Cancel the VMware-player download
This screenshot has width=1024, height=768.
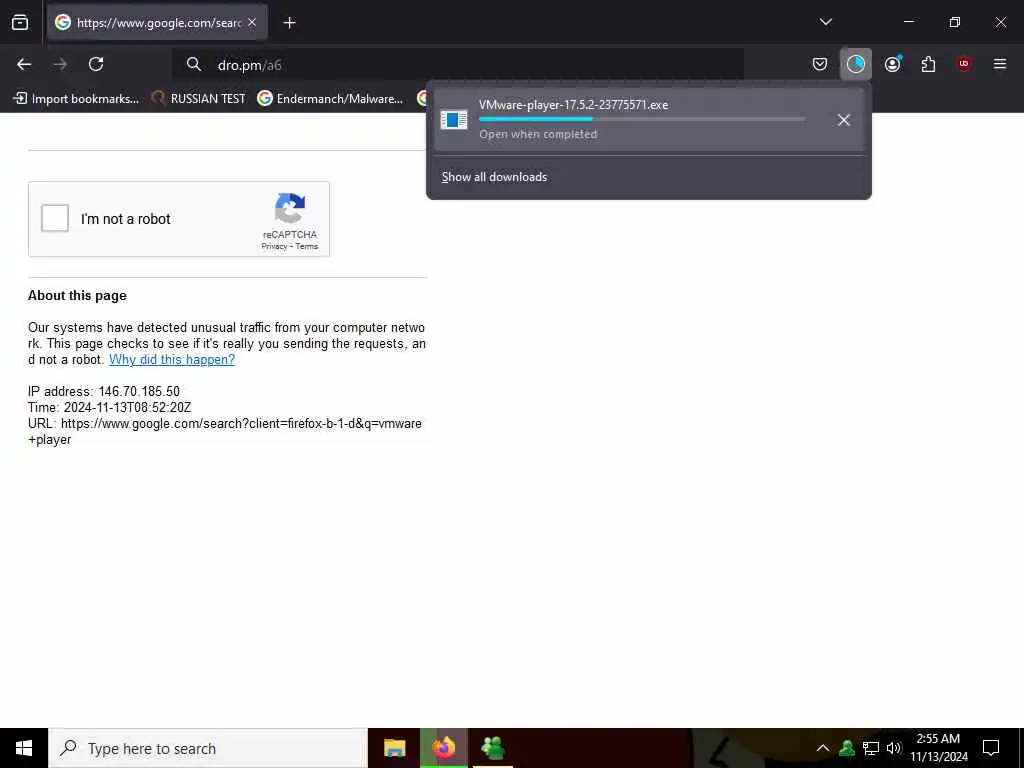(x=844, y=120)
